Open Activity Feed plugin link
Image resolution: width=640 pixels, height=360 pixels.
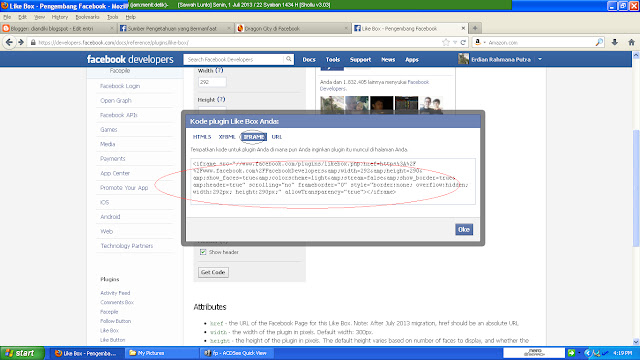(115, 293)
